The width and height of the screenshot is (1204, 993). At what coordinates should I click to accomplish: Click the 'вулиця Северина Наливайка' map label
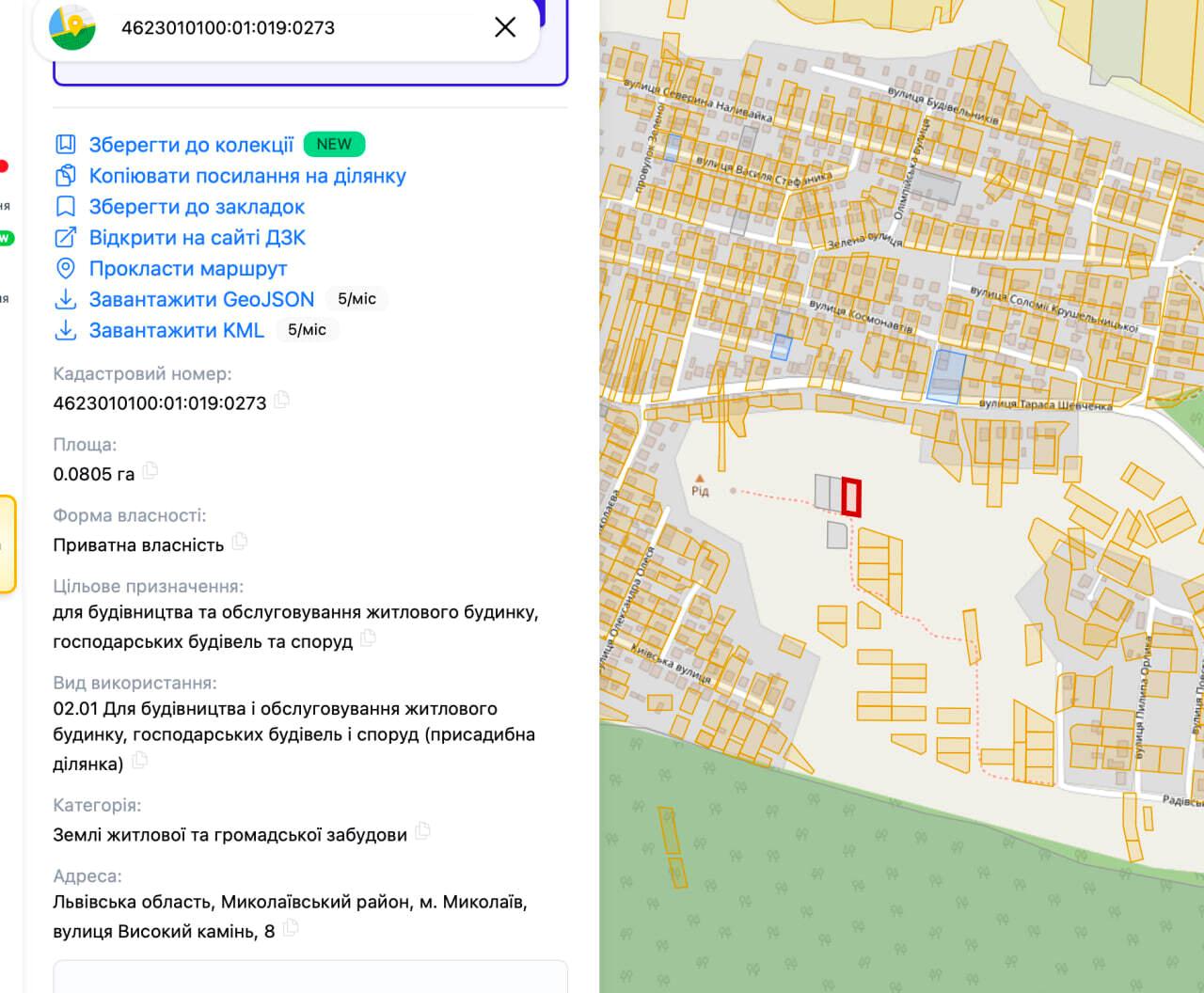coord(699,102)
